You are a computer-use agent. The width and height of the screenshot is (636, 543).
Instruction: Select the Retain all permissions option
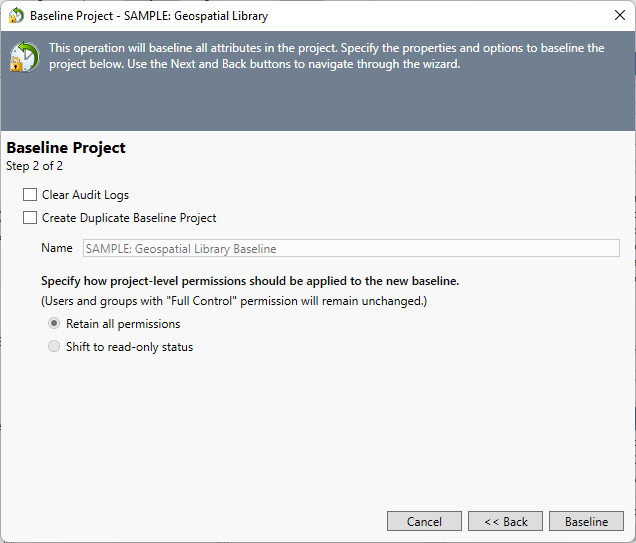click(x=54, y=324)
